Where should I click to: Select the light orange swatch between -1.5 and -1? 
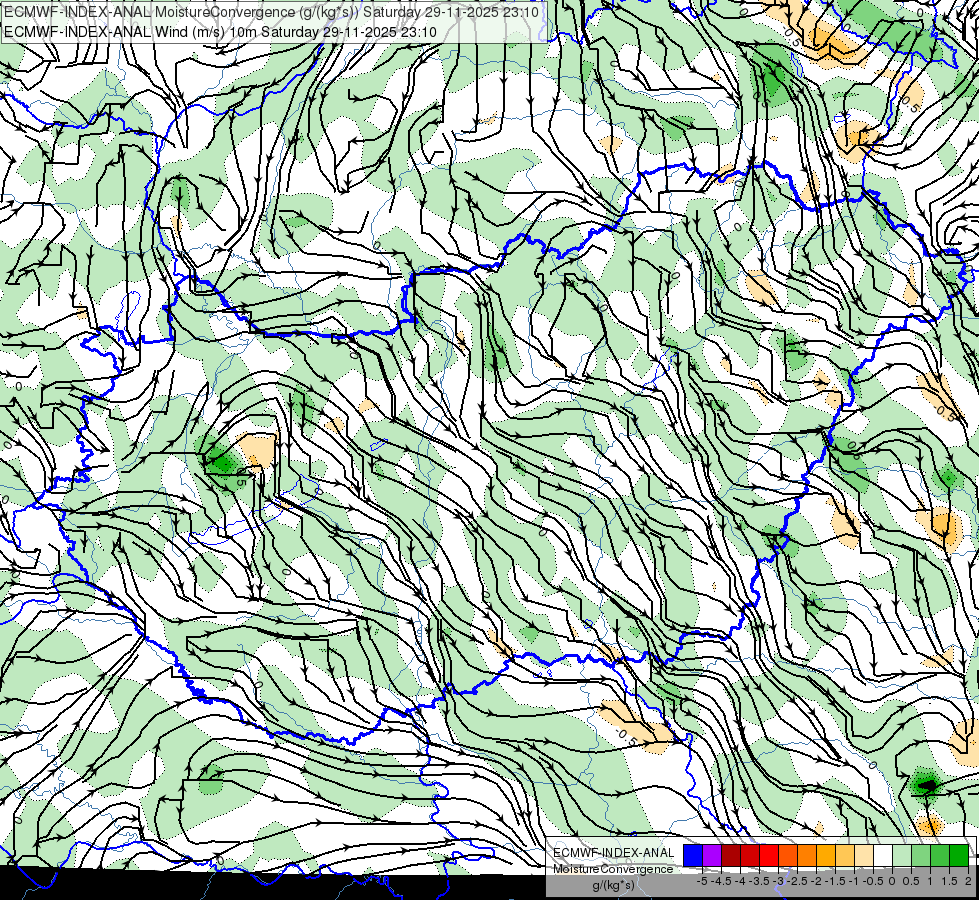(845, 855)
